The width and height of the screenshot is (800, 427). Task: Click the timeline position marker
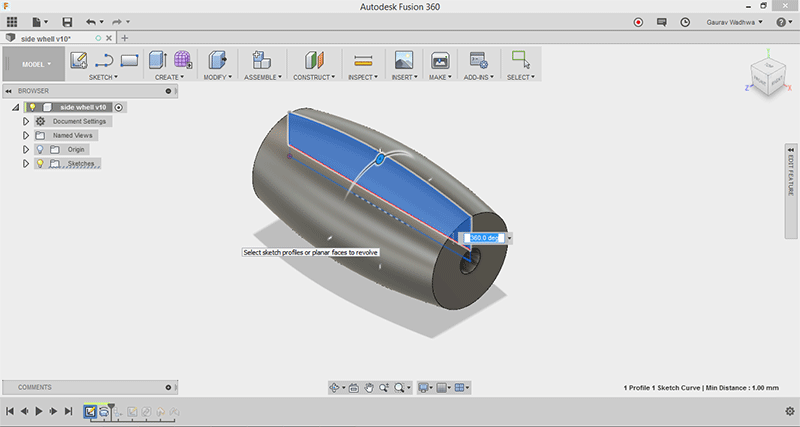(111, 407)
